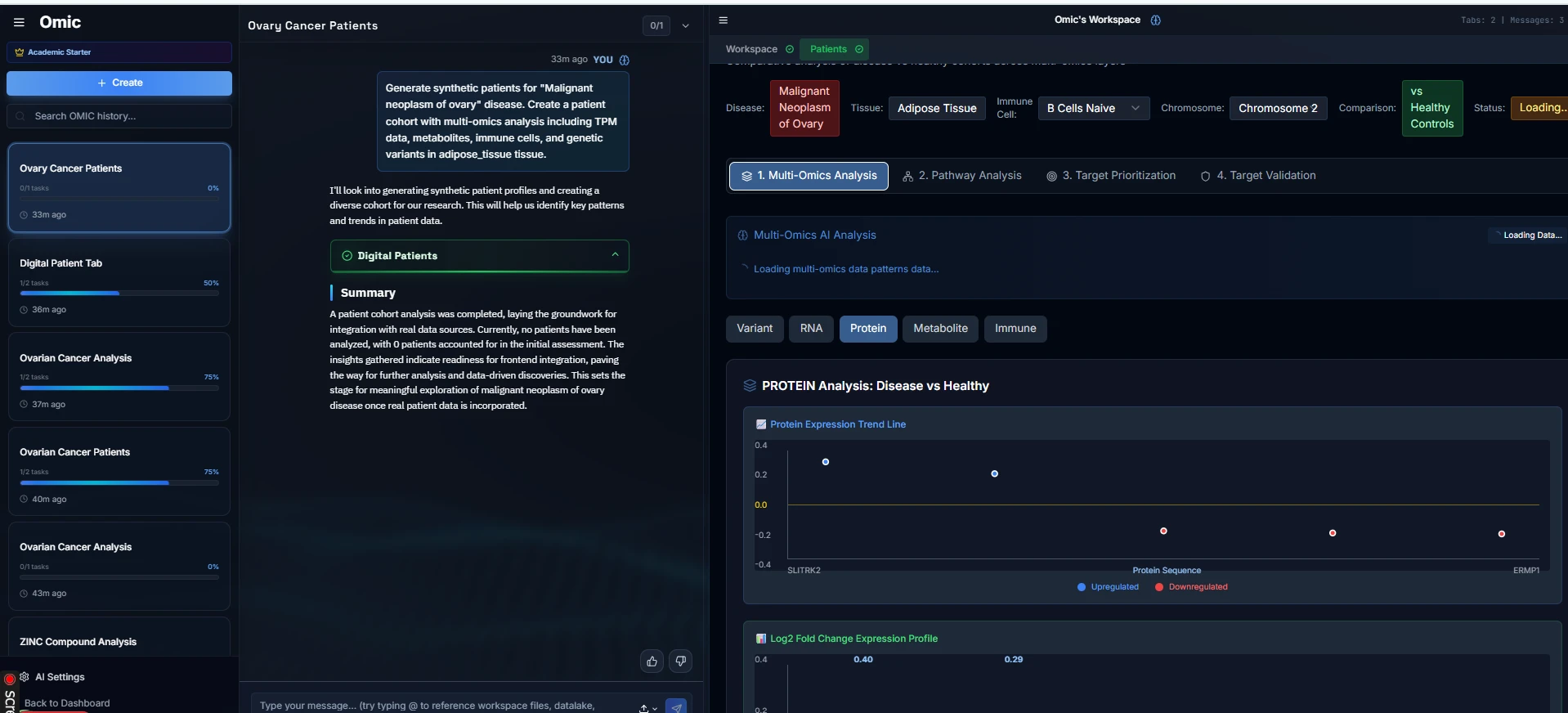This screenshot has height=713, width=1568.
Task: Give thumbs up on the response
Action: 652,661
